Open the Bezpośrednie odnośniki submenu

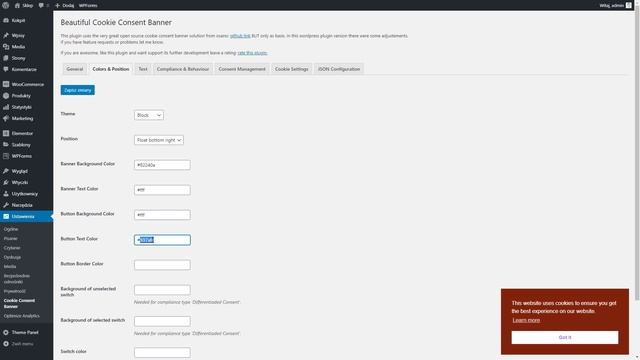tap(17, 279)
